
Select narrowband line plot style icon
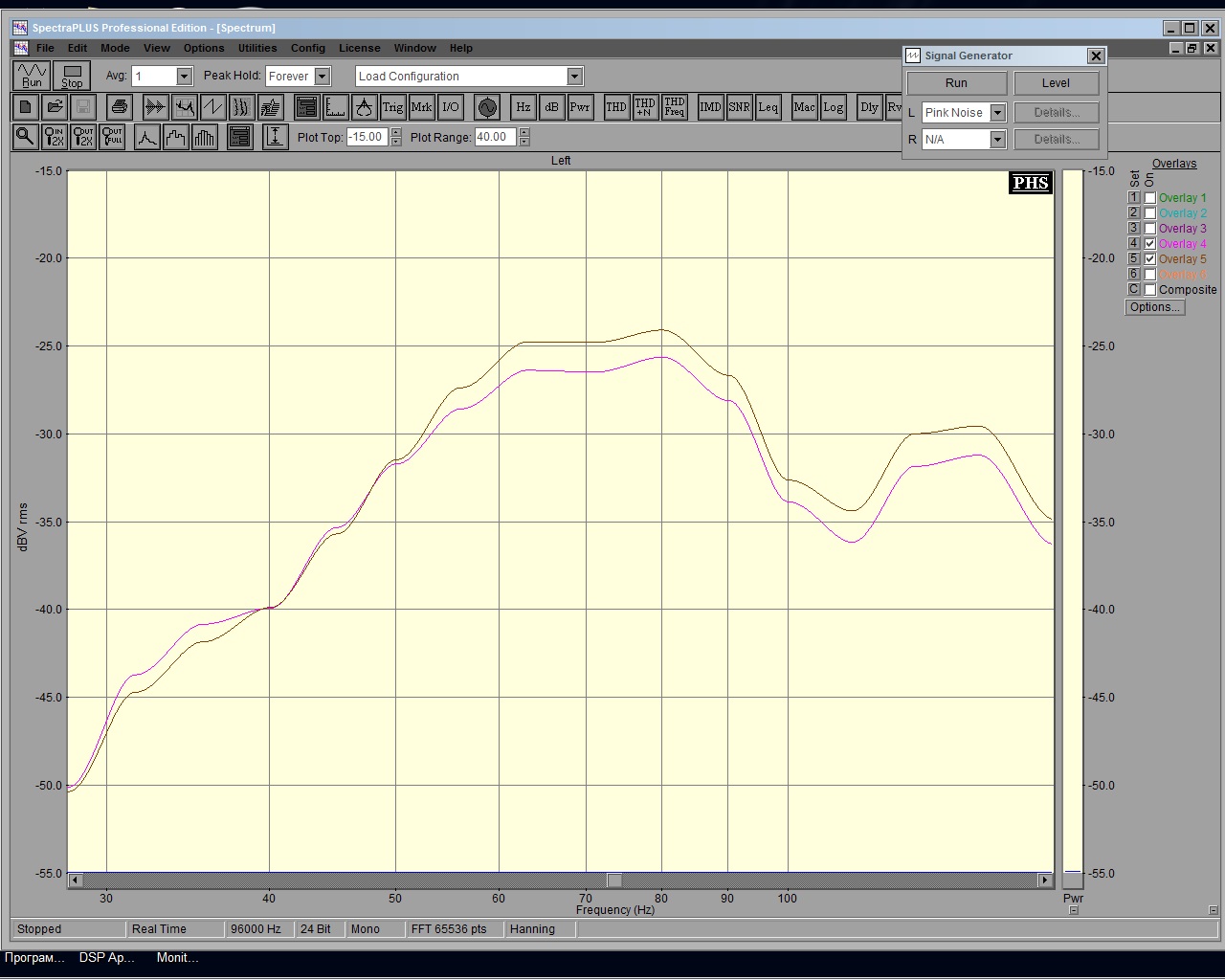146,137
